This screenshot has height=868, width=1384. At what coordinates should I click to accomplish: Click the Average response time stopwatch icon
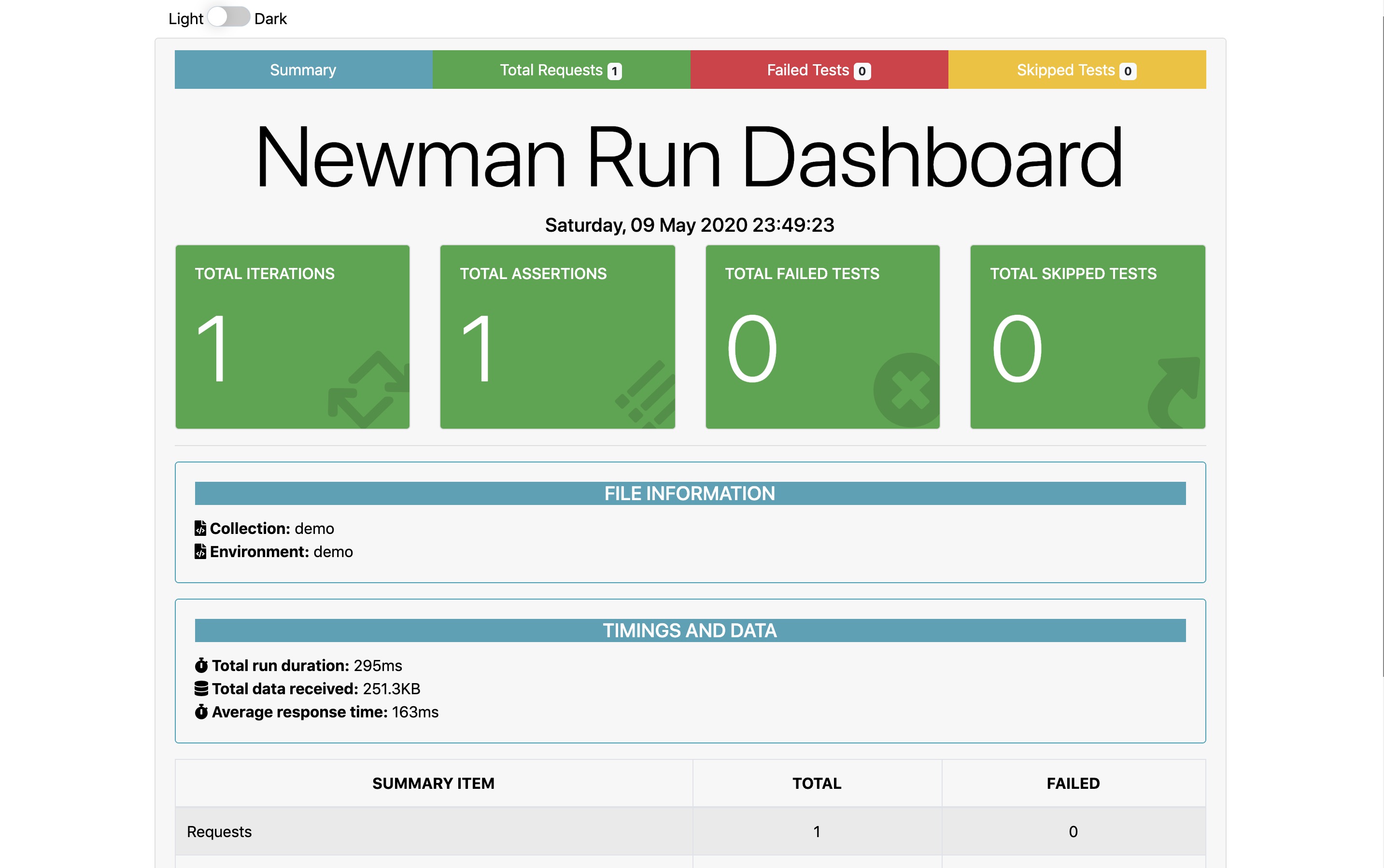[201, 712]
